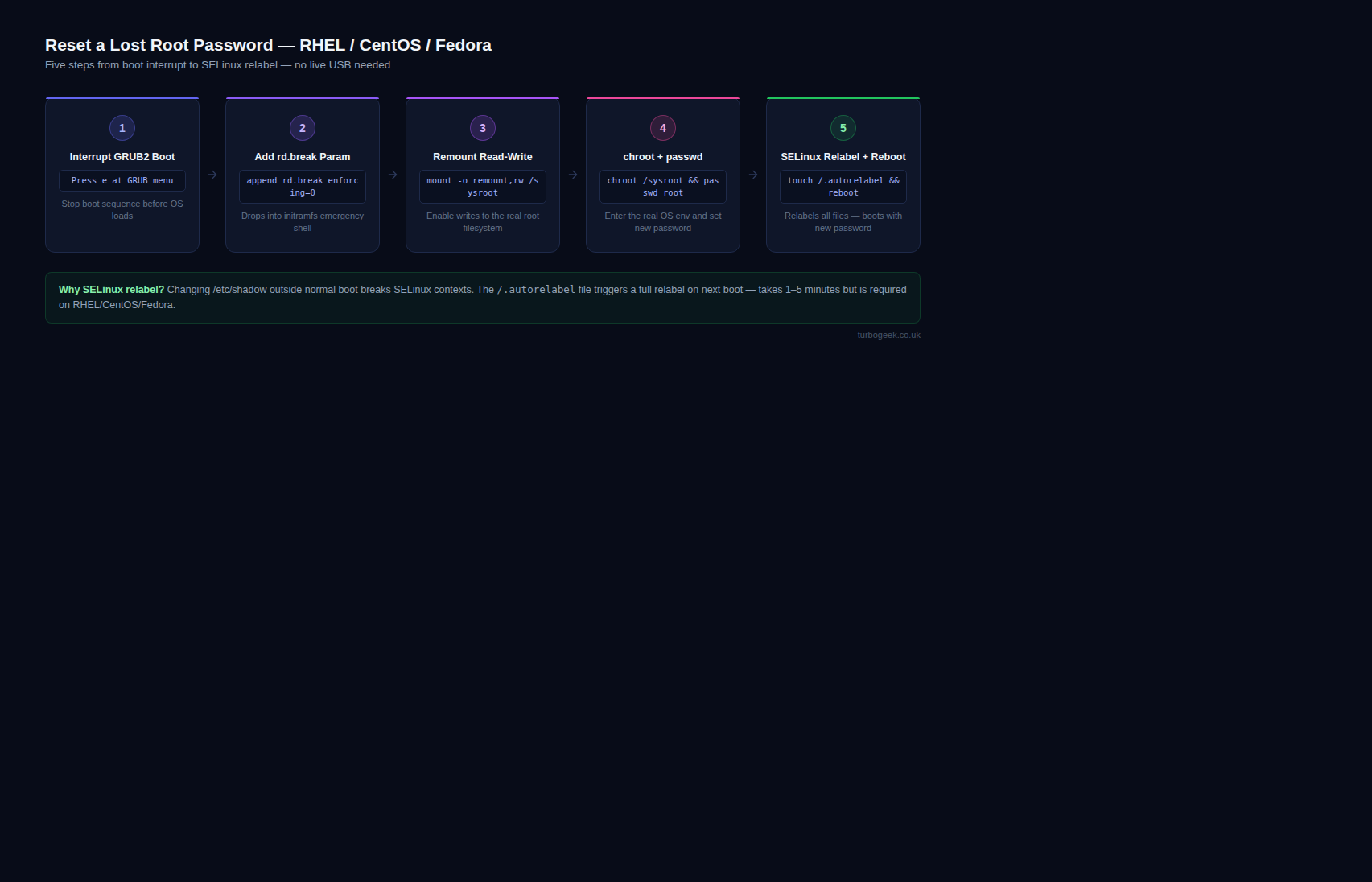1372x882 pixels.
Task: Click the 'Remount Read-Write' card title
Action: [483, 157]
